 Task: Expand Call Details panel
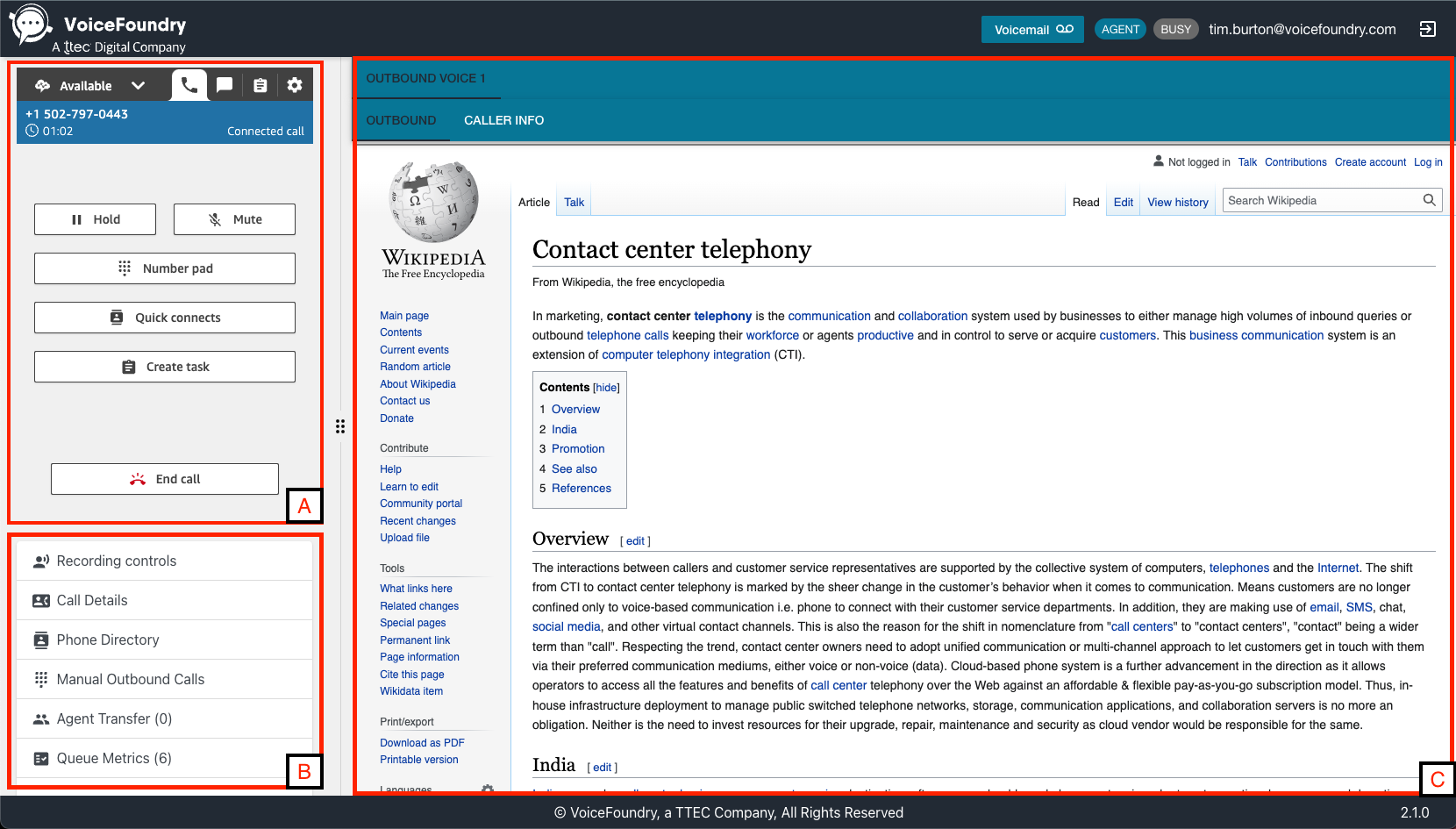pyautogui.click(x=165, y=600)
